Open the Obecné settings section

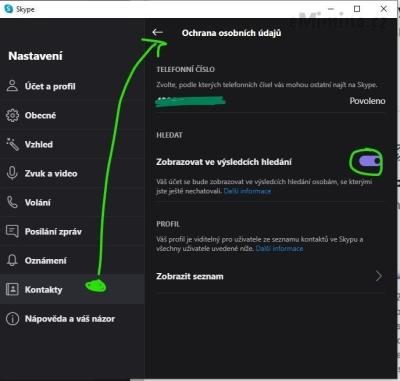pos(72,115)
